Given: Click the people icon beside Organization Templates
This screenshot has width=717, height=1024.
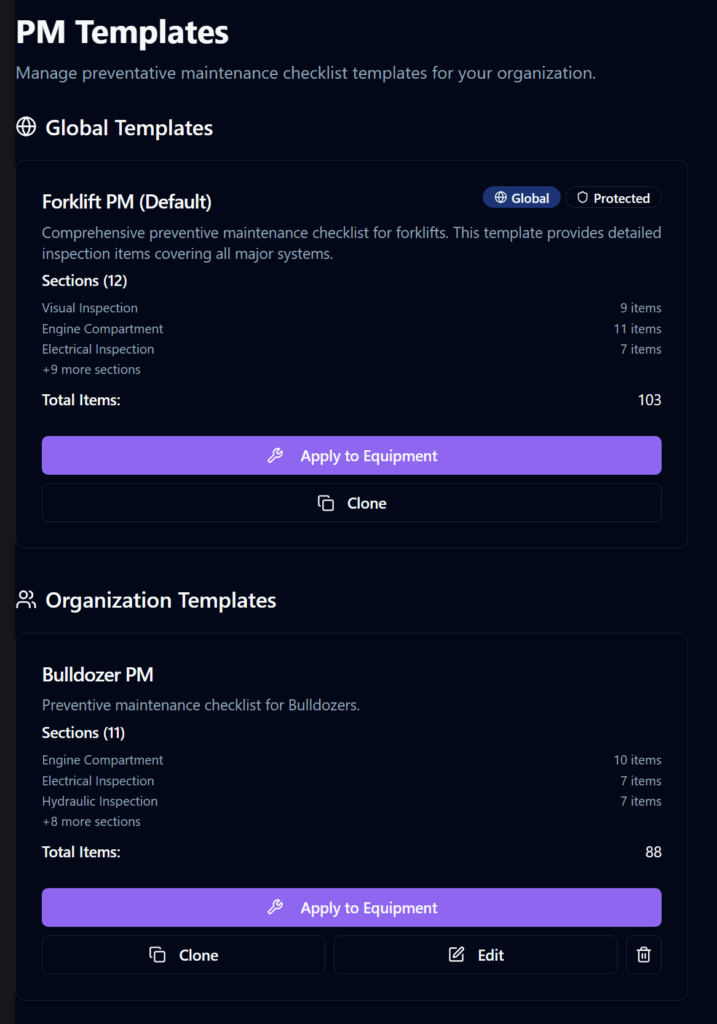Looking at the screenshot, I should coord(26,600).
